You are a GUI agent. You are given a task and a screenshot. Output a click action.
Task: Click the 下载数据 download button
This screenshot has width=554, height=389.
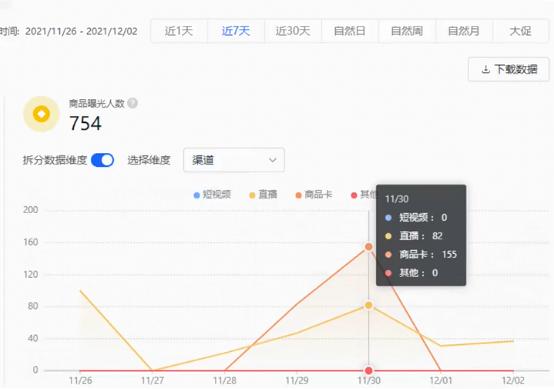click(509, 69)
